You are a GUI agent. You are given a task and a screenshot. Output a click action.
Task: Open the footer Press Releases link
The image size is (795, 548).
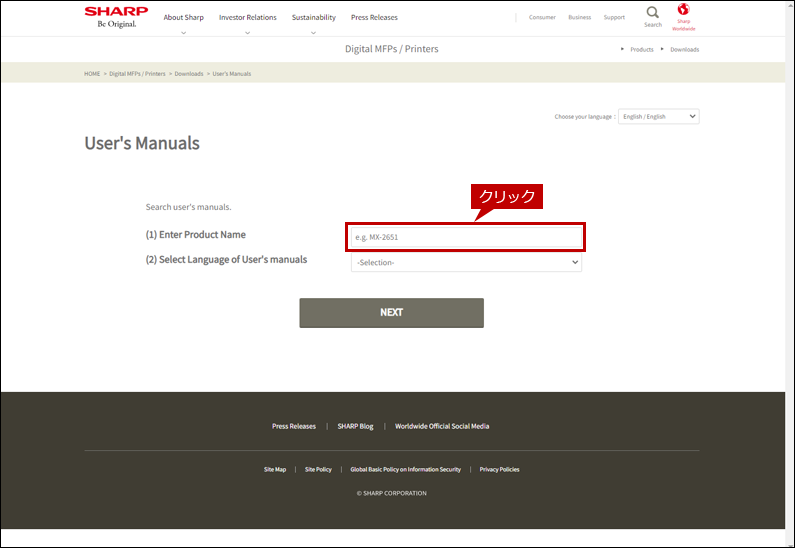click(x=294, y=426)
